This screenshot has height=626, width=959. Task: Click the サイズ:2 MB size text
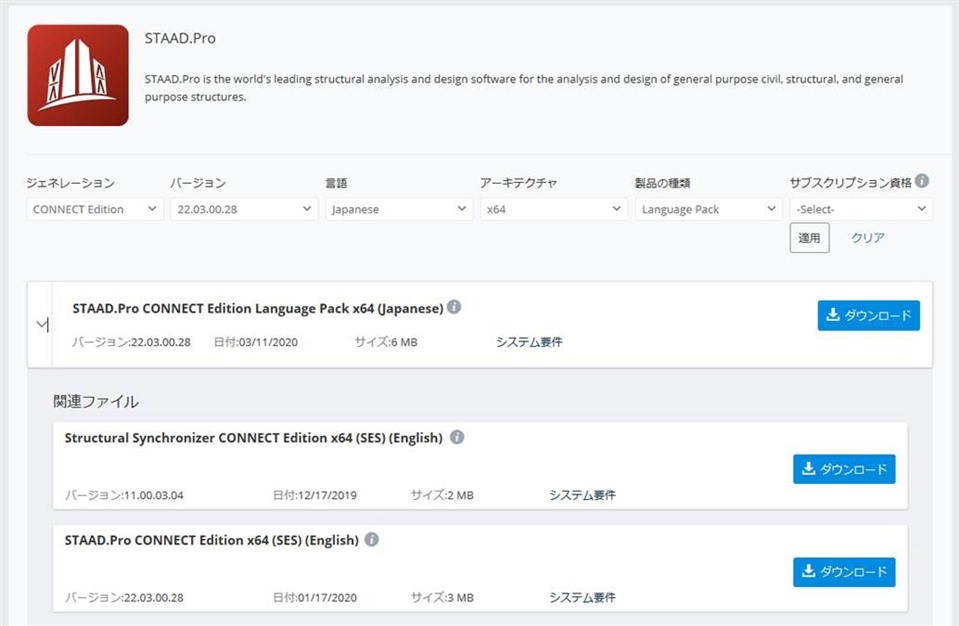[x=442, y=495]
